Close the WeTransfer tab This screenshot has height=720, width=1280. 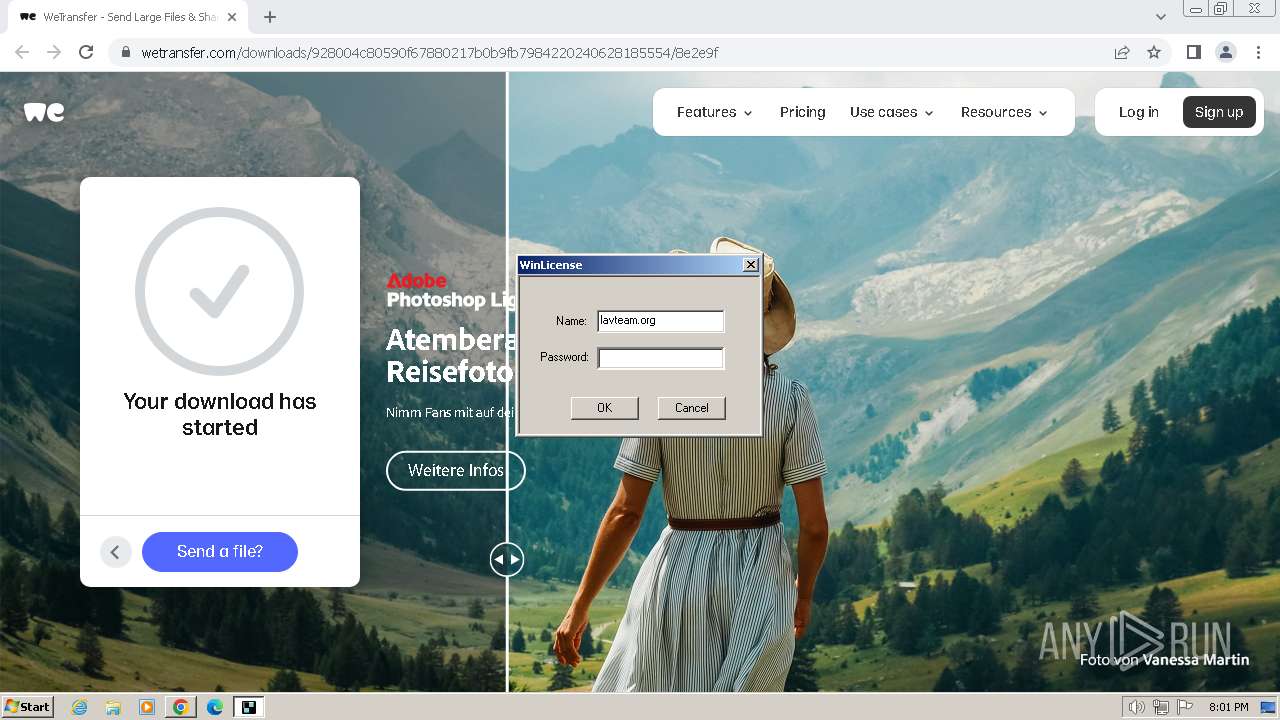232,17
